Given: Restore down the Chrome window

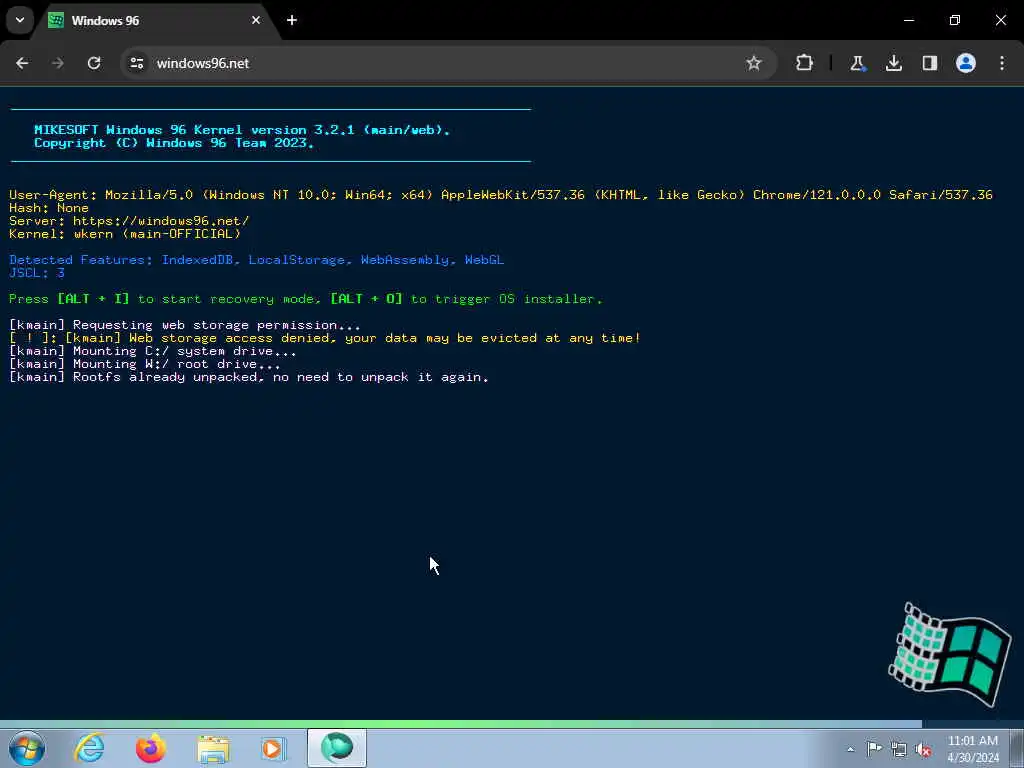Looking at the screenshot, I should tap(955, 20).
